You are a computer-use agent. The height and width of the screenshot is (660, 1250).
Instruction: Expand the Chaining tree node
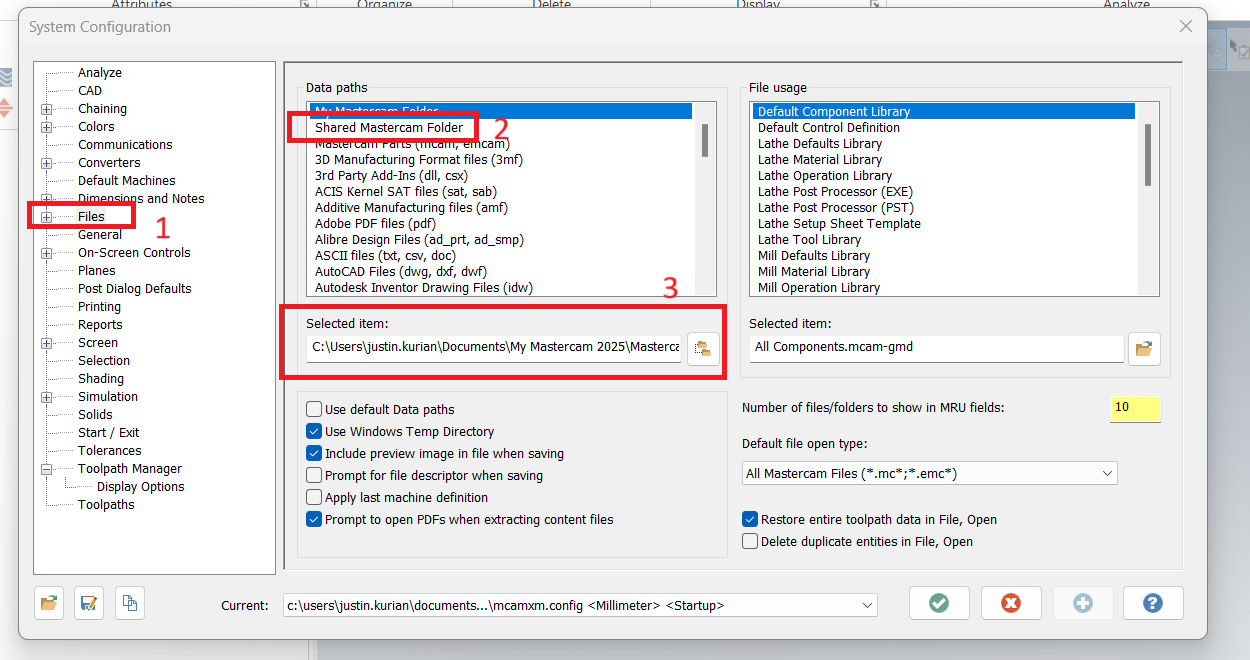[46, 109]
